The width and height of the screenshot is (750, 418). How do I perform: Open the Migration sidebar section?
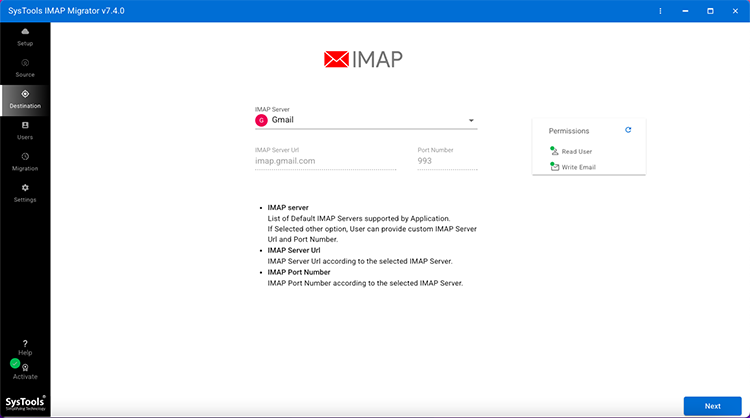point(25,162)
